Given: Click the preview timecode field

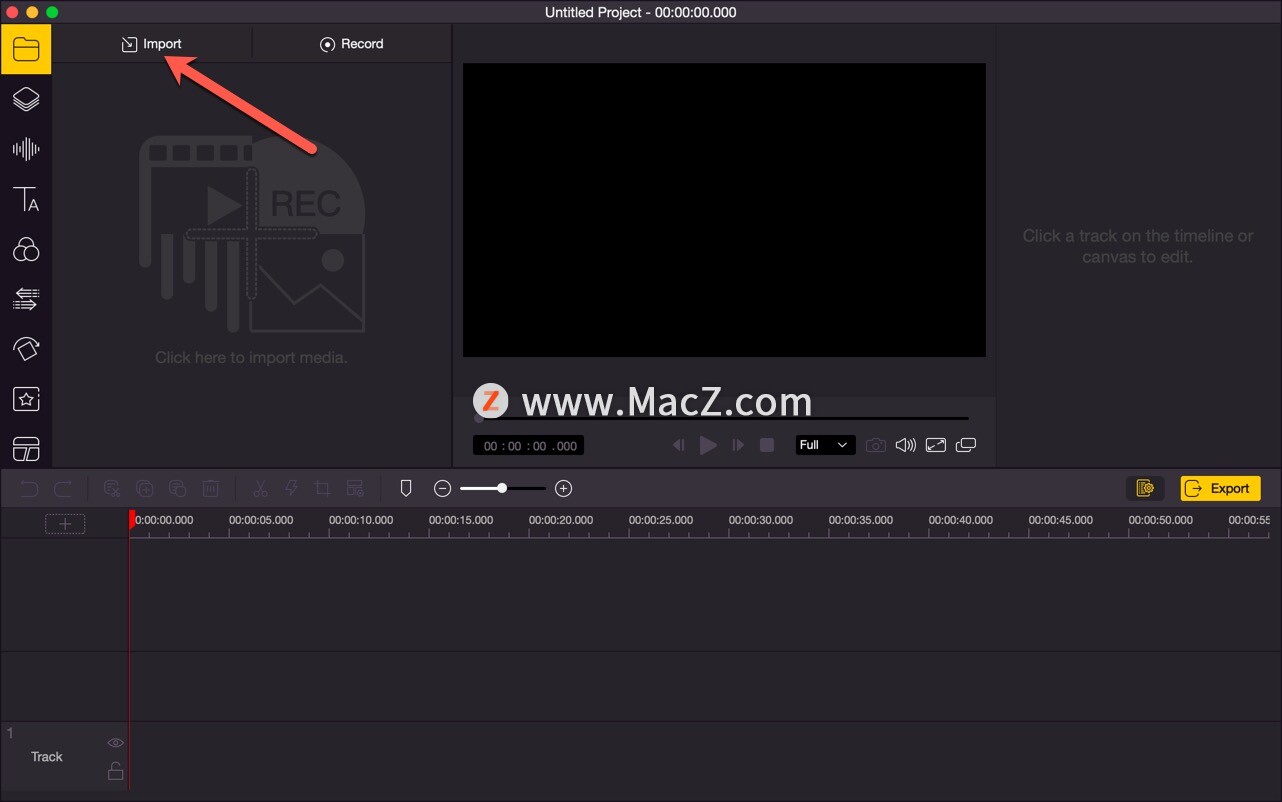Looking at the screenshot, I should point(529,446).
